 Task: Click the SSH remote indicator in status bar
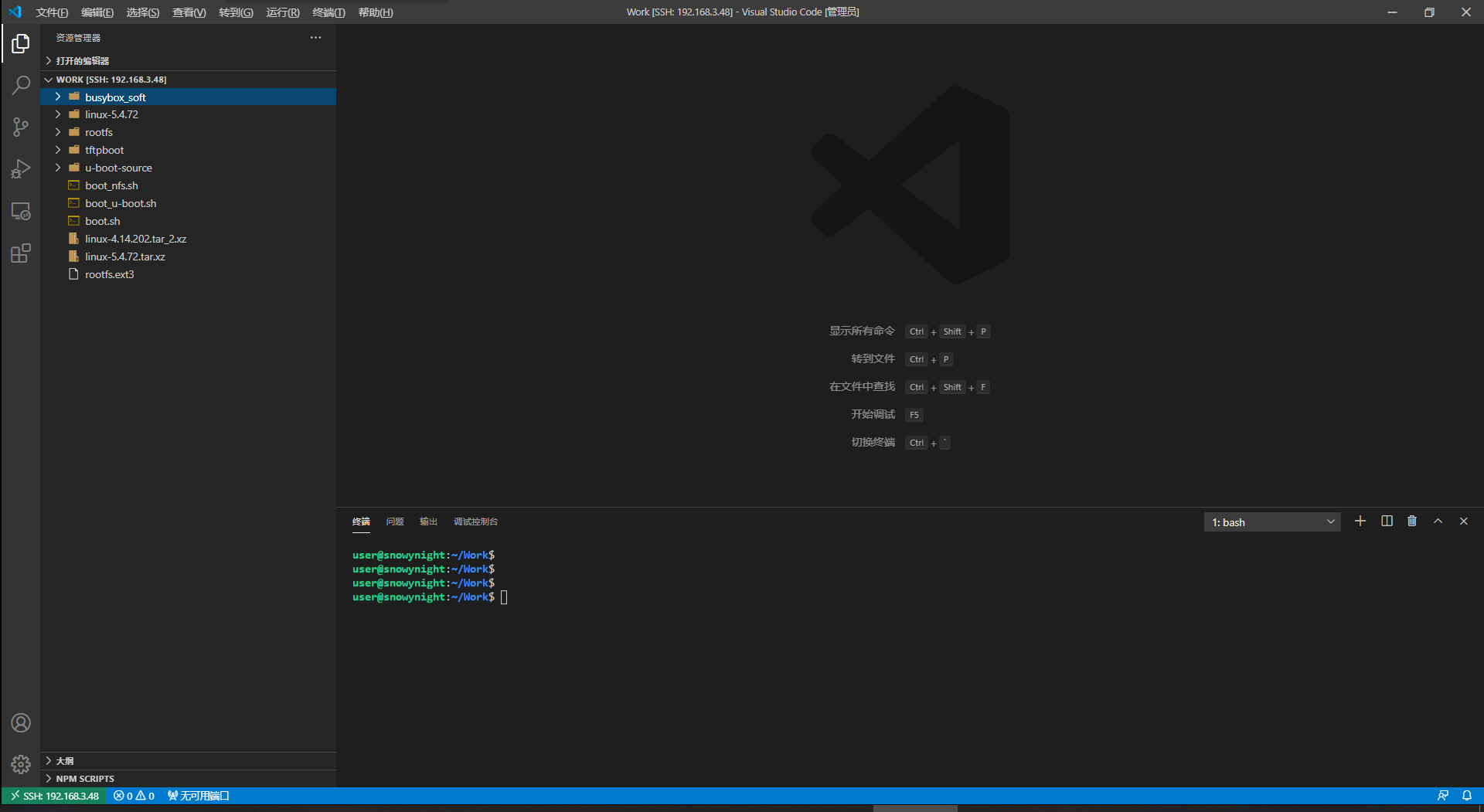(54, 796)
